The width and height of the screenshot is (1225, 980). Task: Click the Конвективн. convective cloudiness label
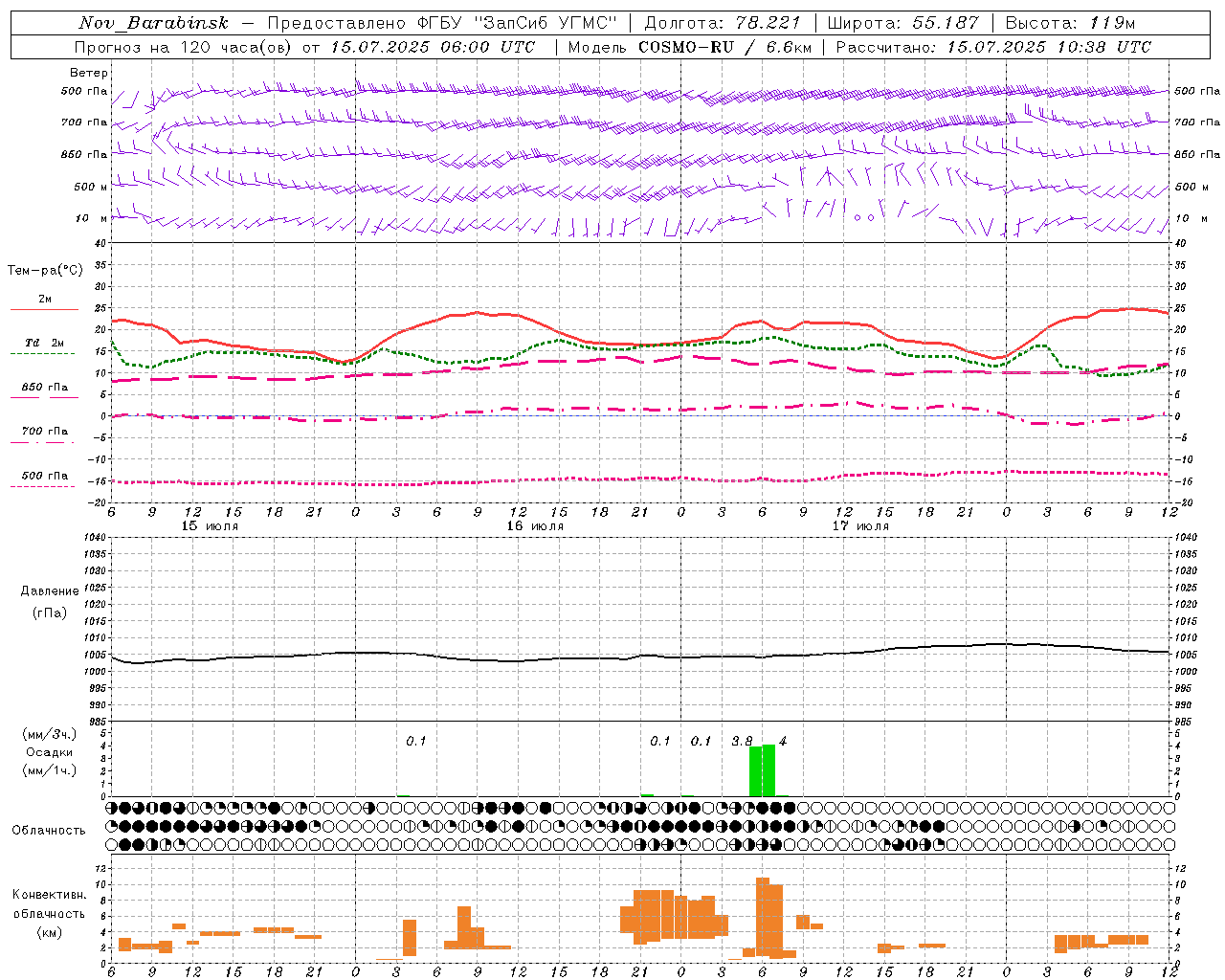50,895
